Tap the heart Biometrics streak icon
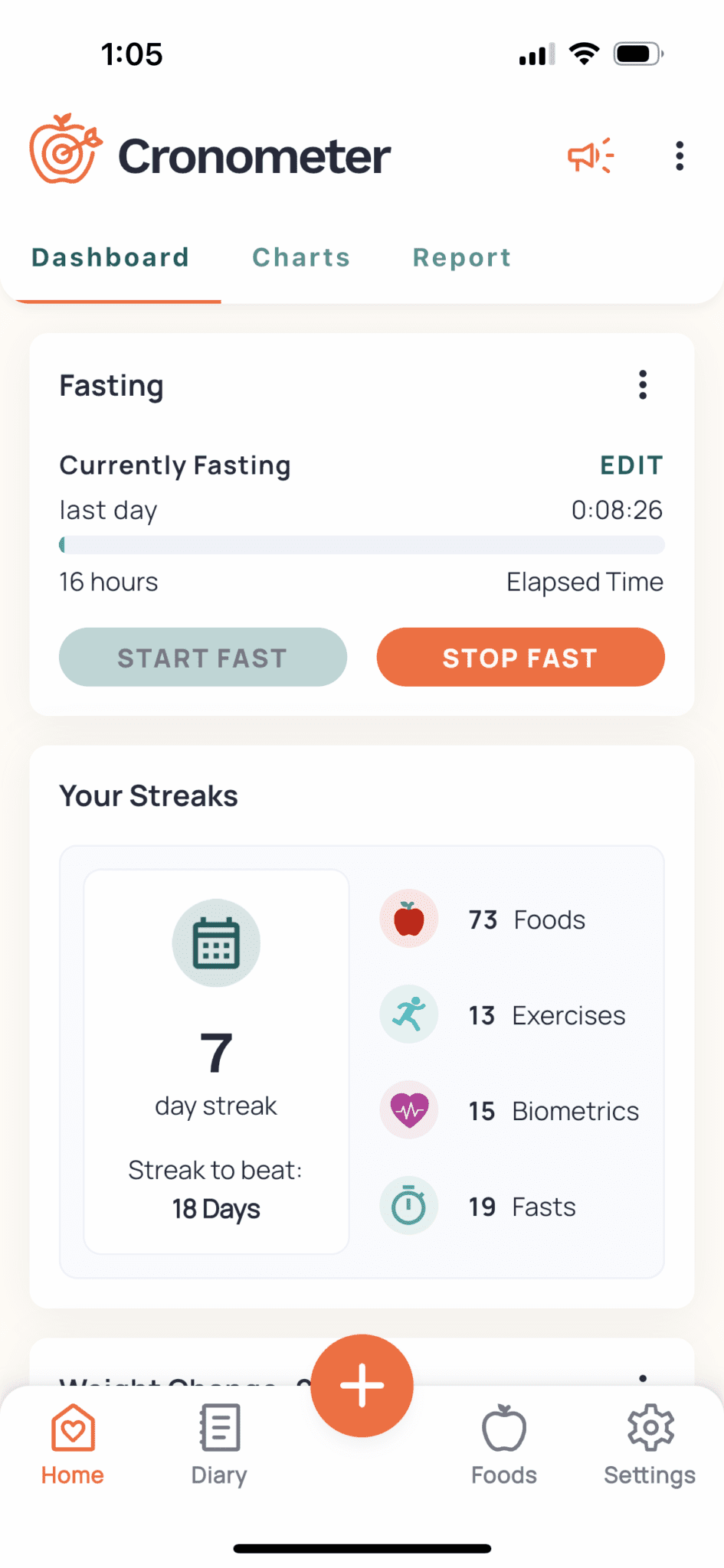The image size is (724, 1568). 409,1110
